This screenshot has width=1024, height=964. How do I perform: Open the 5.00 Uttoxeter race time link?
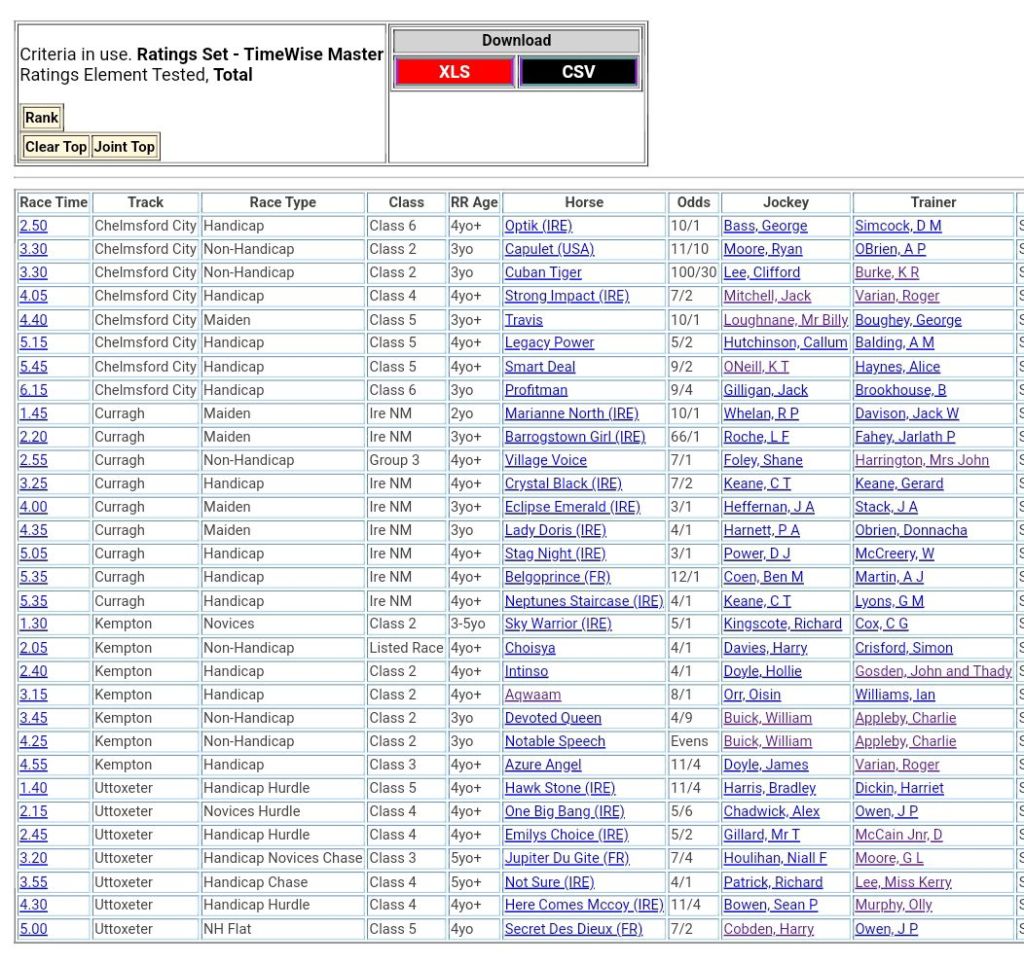(x=33, y=929)
